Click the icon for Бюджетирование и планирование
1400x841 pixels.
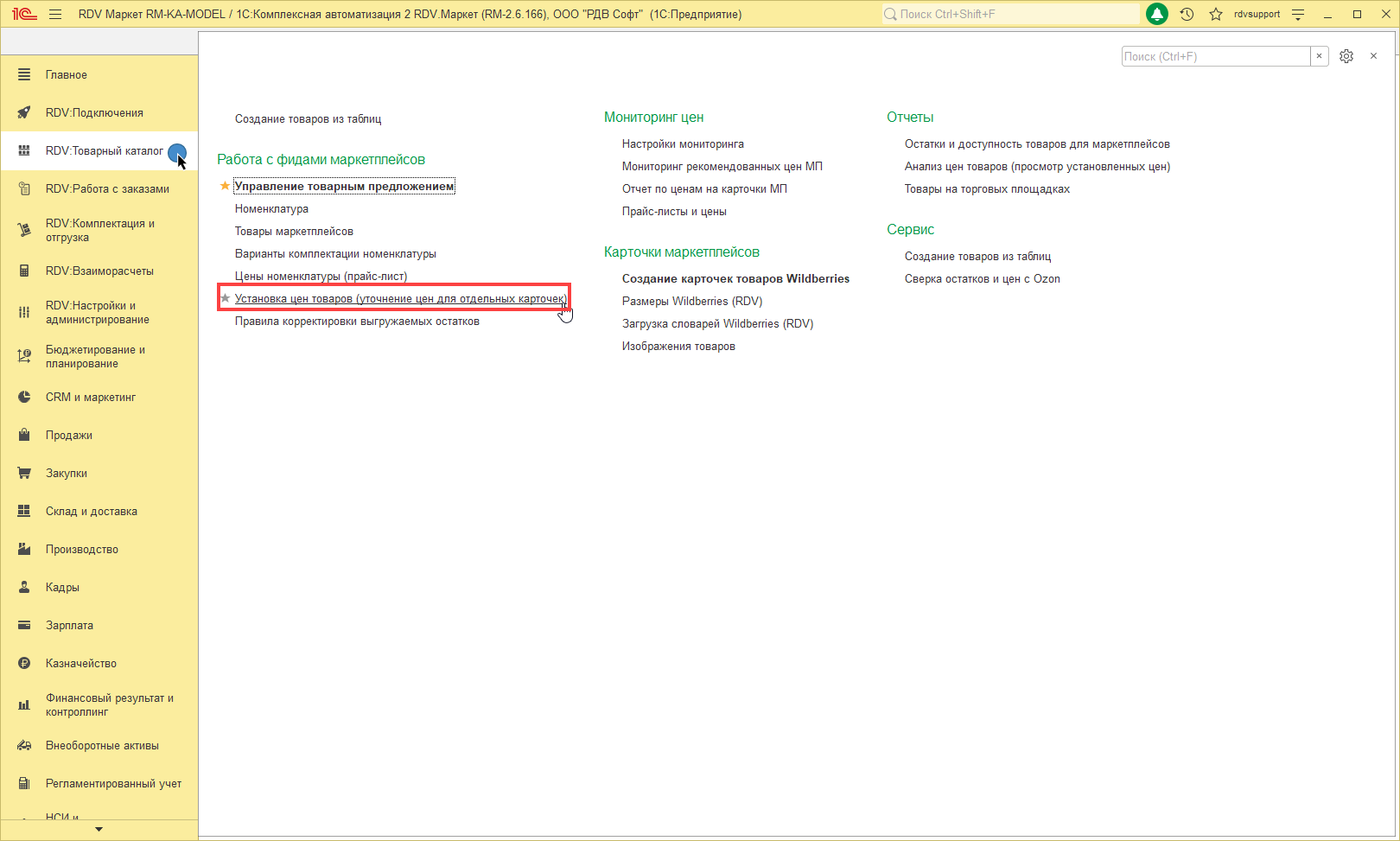tap(24, 356)
